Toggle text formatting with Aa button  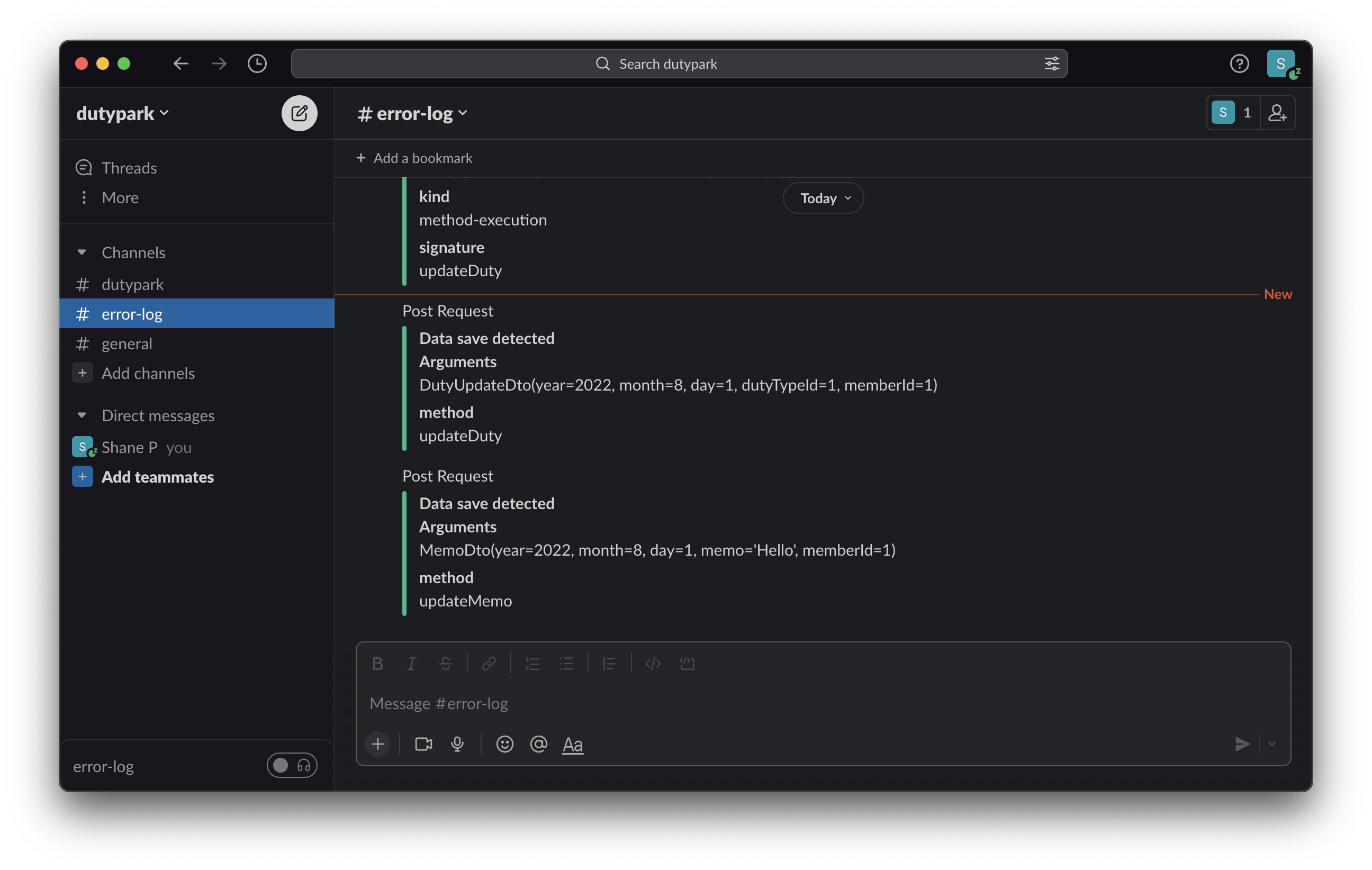[572, 744]
